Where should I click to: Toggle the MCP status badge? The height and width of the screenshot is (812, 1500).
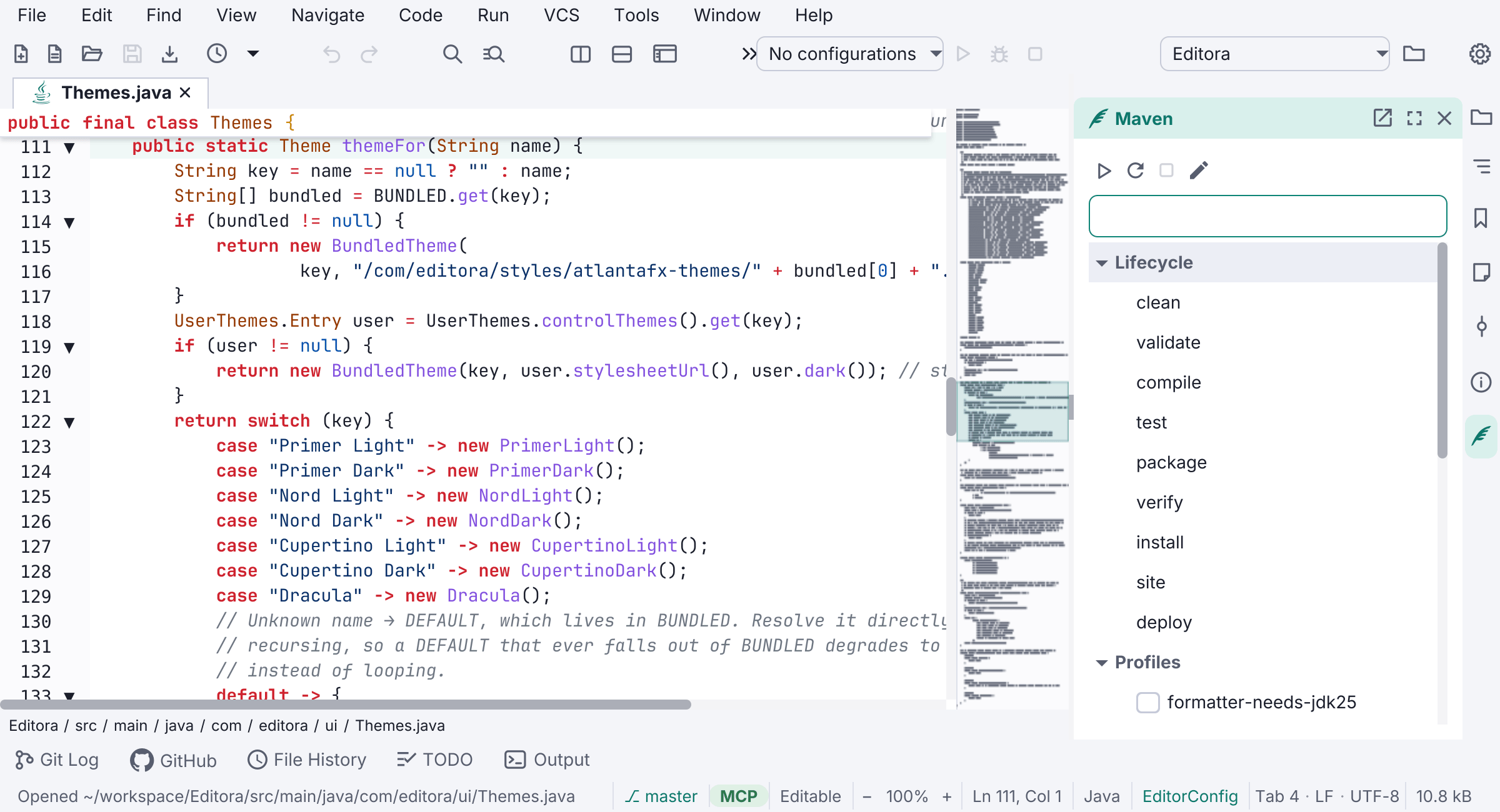pos(738,796)
